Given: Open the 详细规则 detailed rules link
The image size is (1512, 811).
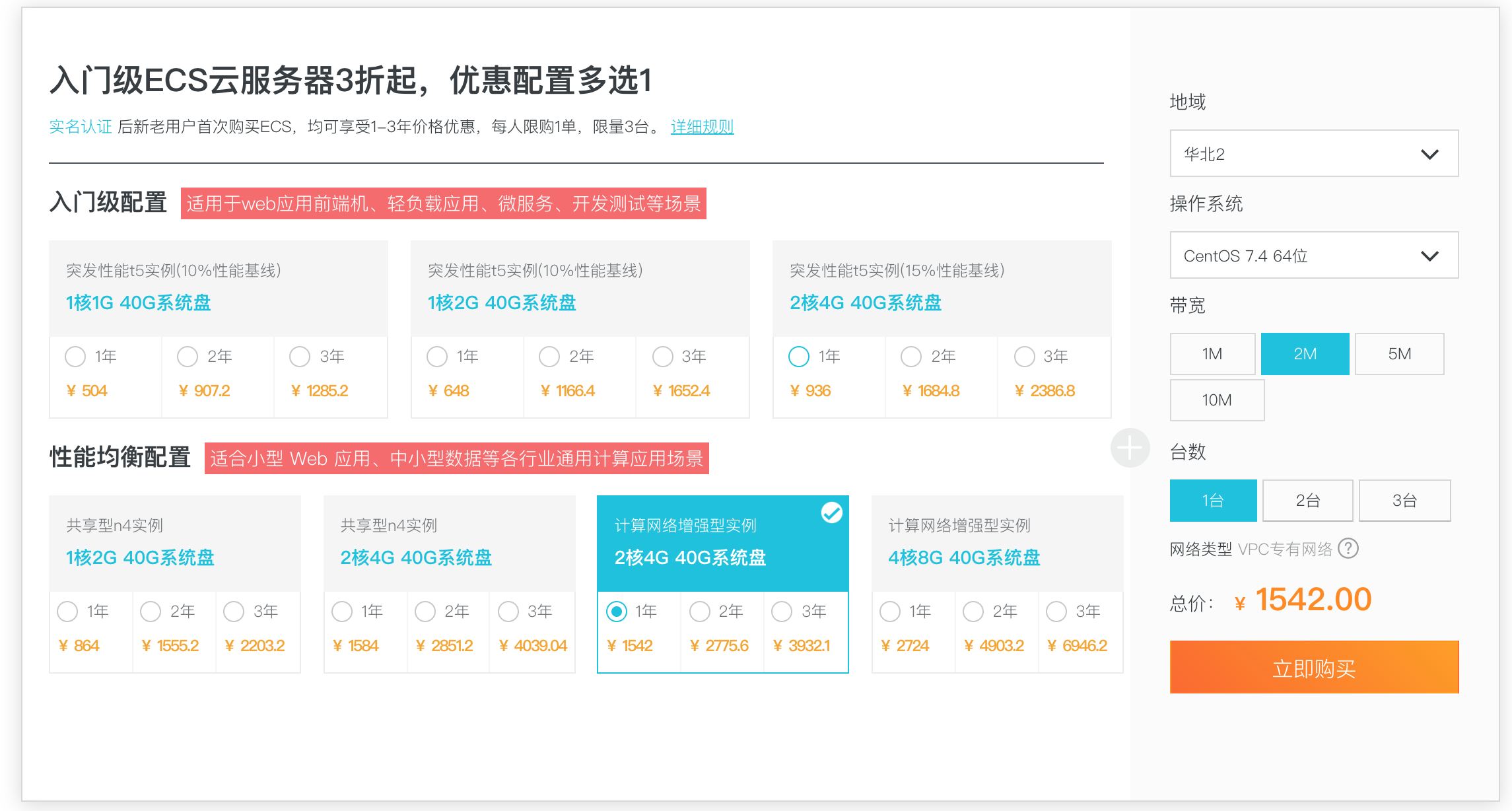Looking at the screenshot, I should (702, 127).
